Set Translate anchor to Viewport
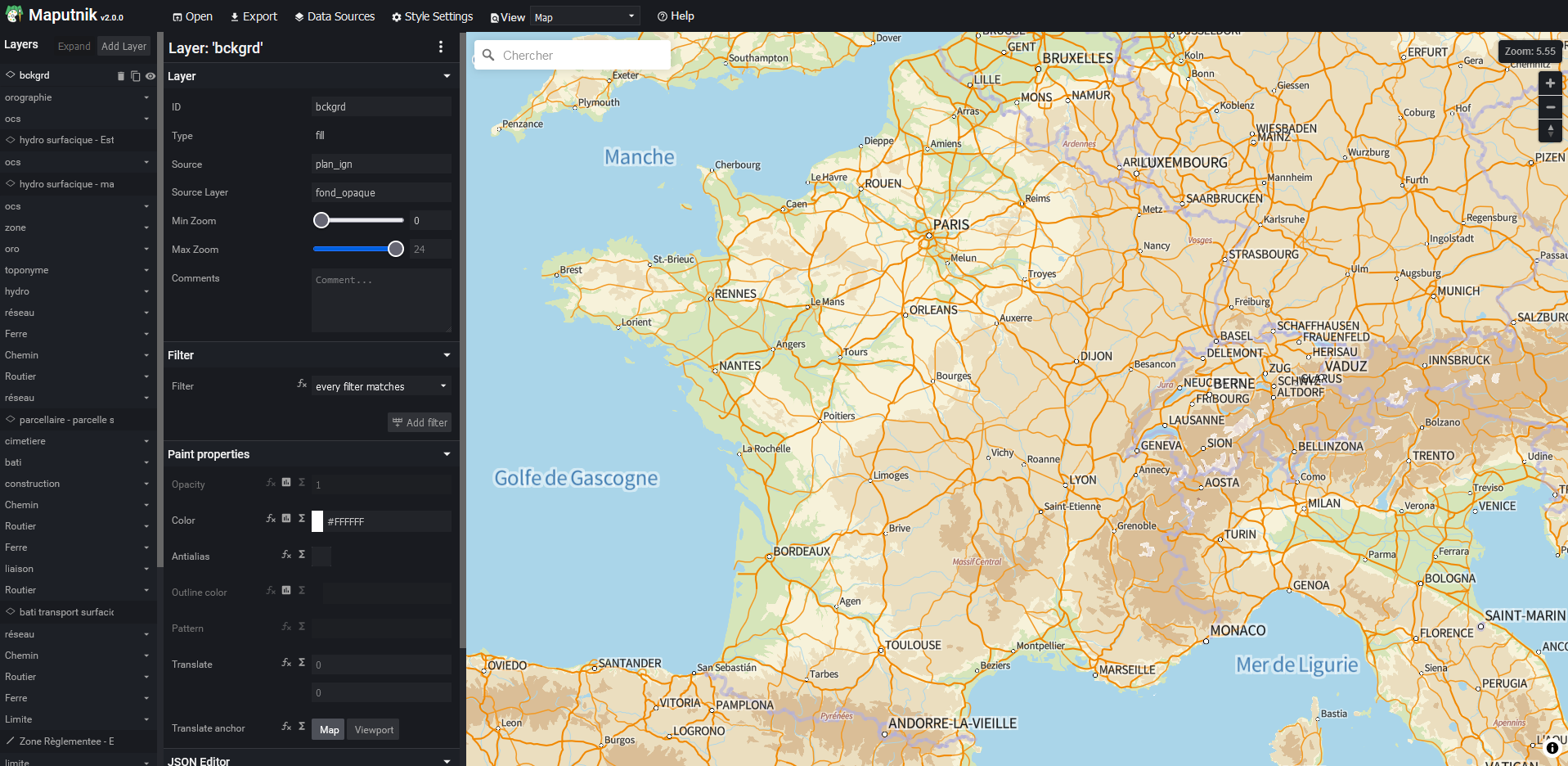1568x766 pixels. point(374,730)
